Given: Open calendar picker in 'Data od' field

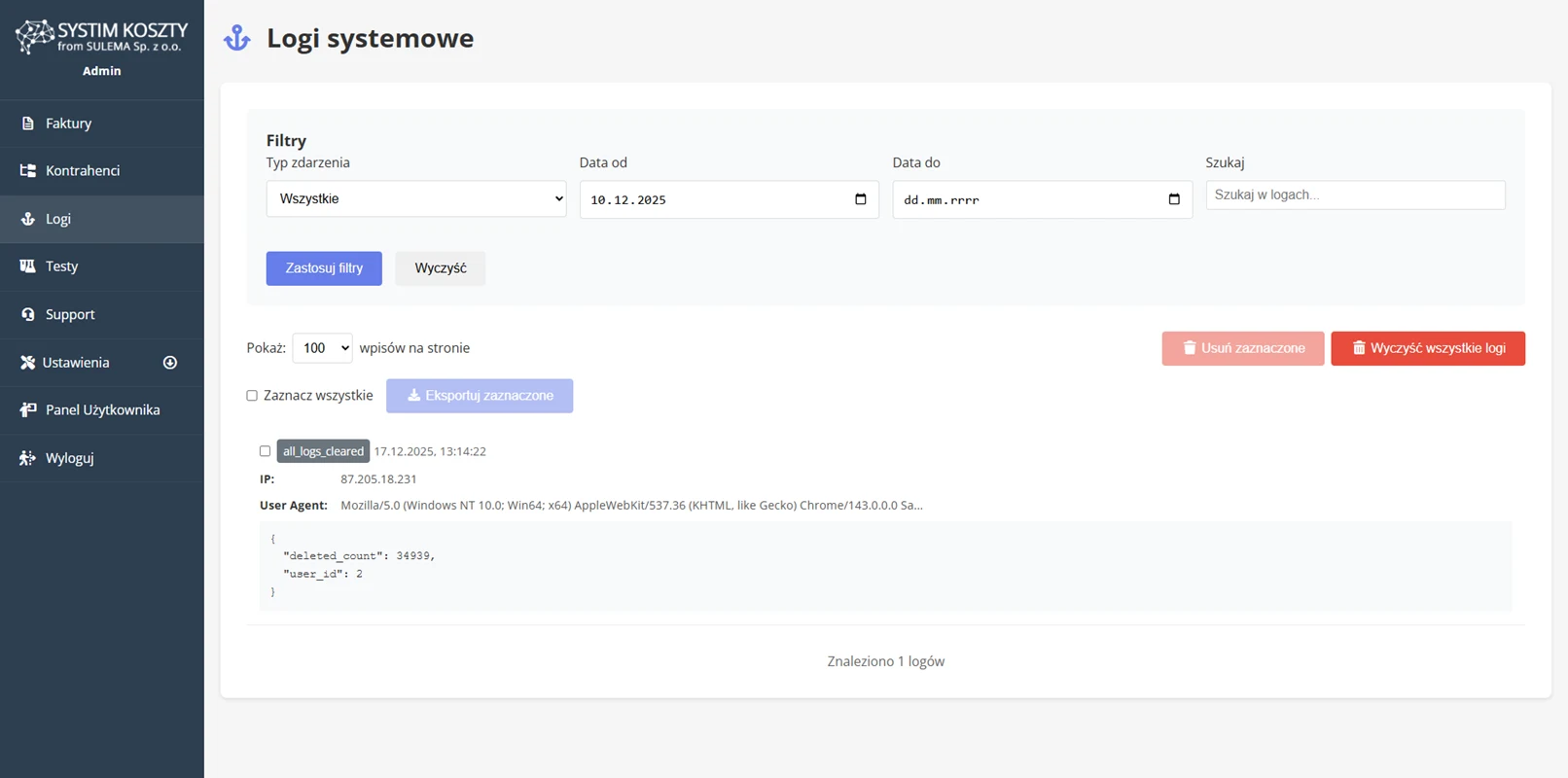Looking at the screenshot, I should coord(860,199).
